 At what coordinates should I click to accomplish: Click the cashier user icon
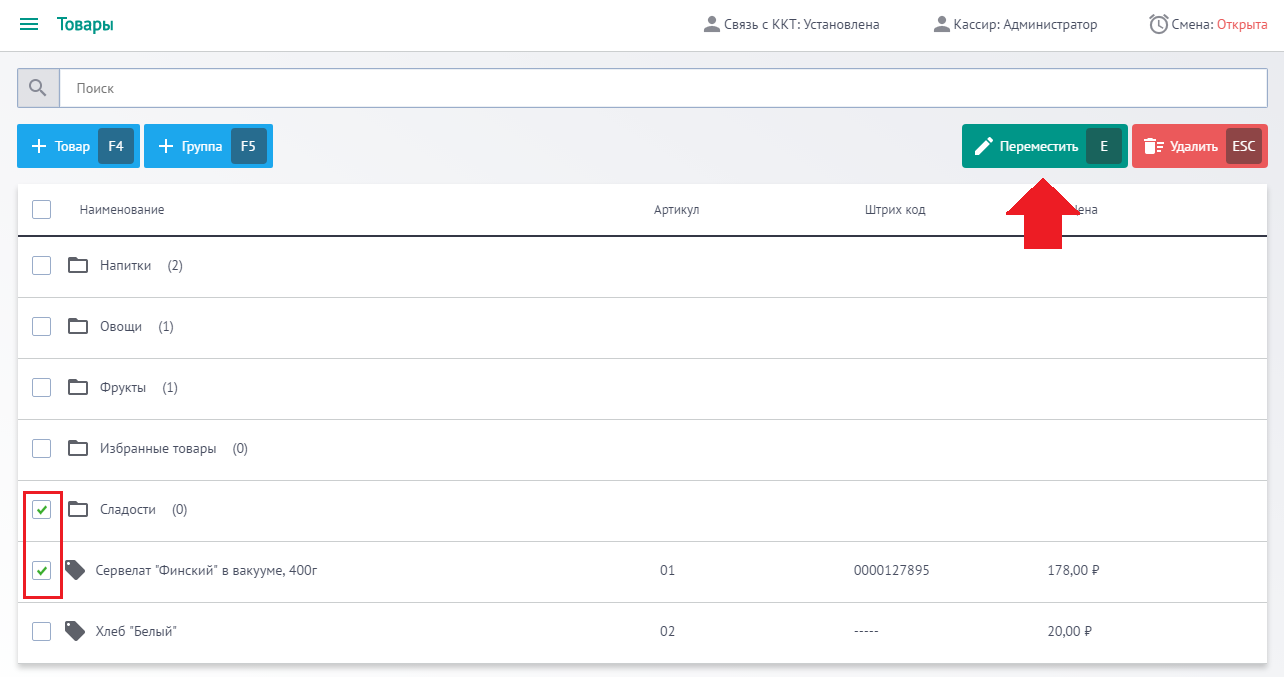tap(940, 24)
